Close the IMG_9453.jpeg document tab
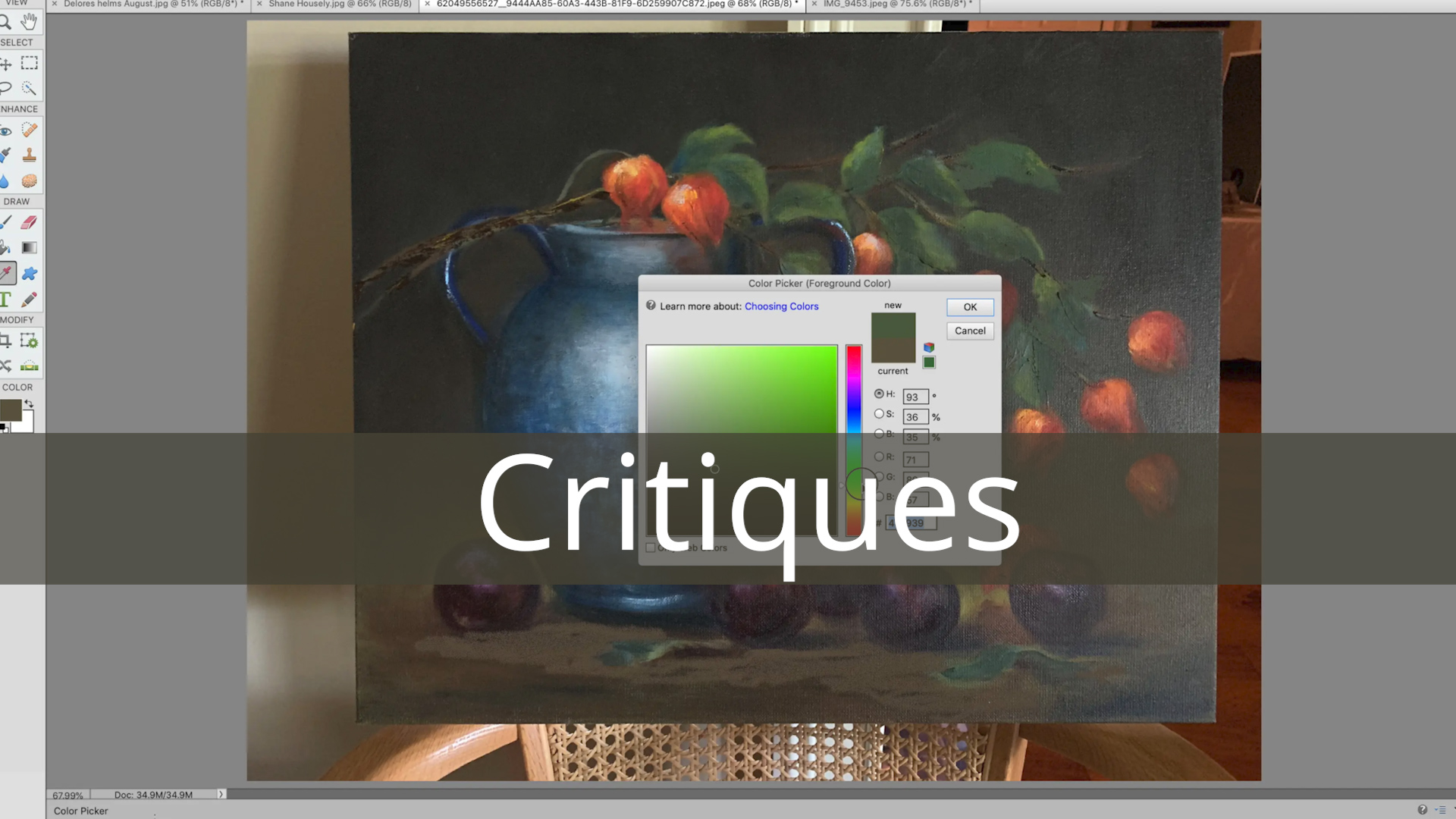Screen dimensions: 1456x819 814,5
